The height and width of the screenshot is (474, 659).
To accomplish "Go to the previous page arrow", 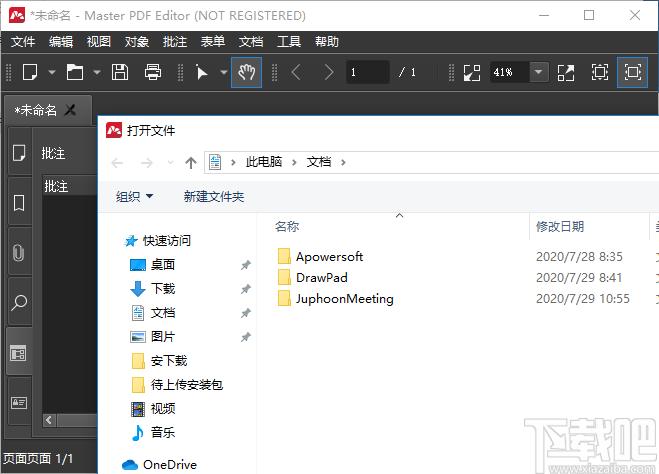I will pos(296,72).
